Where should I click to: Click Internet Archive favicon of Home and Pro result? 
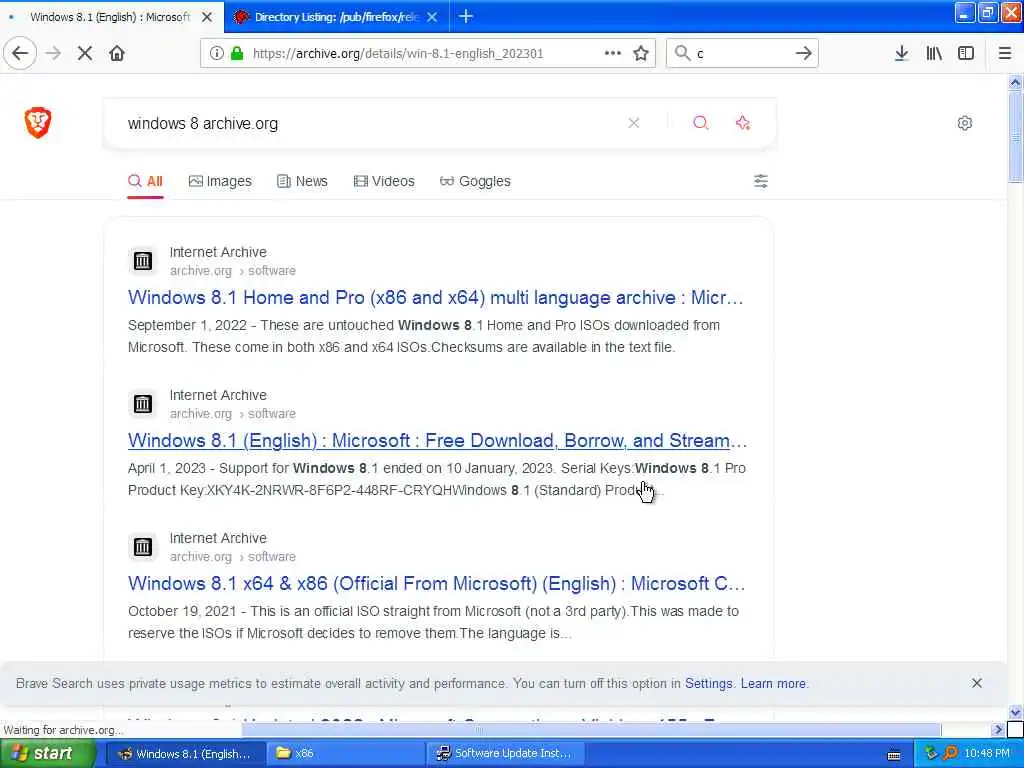click(142, 261)
